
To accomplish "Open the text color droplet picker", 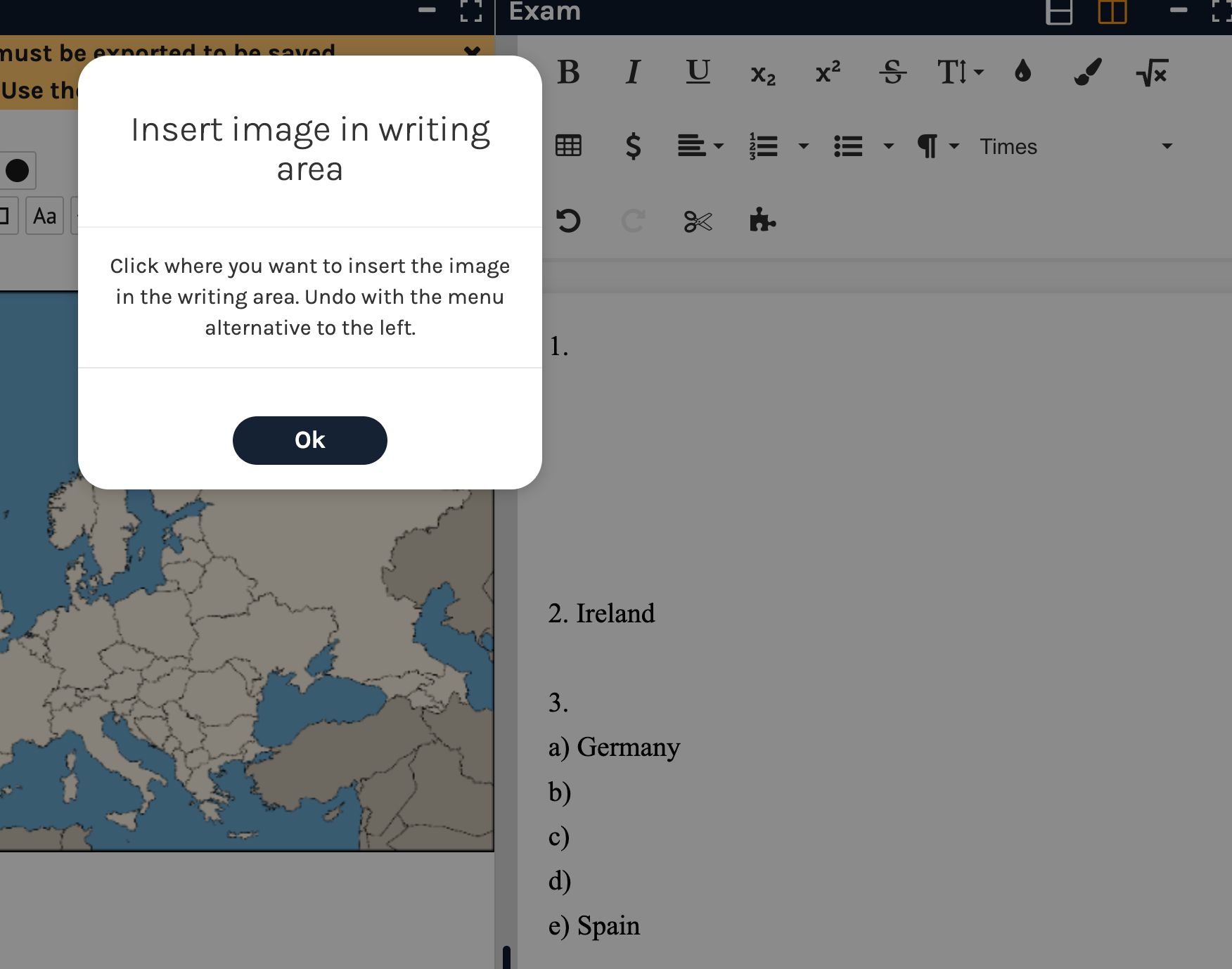I will click(1022, 72).
